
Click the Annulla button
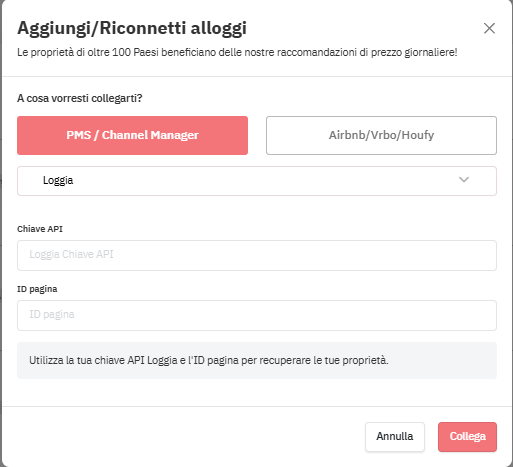(395, 437)
